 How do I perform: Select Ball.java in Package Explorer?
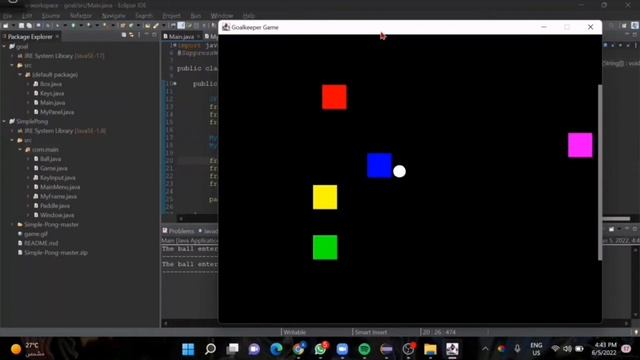tap(51, 159)
